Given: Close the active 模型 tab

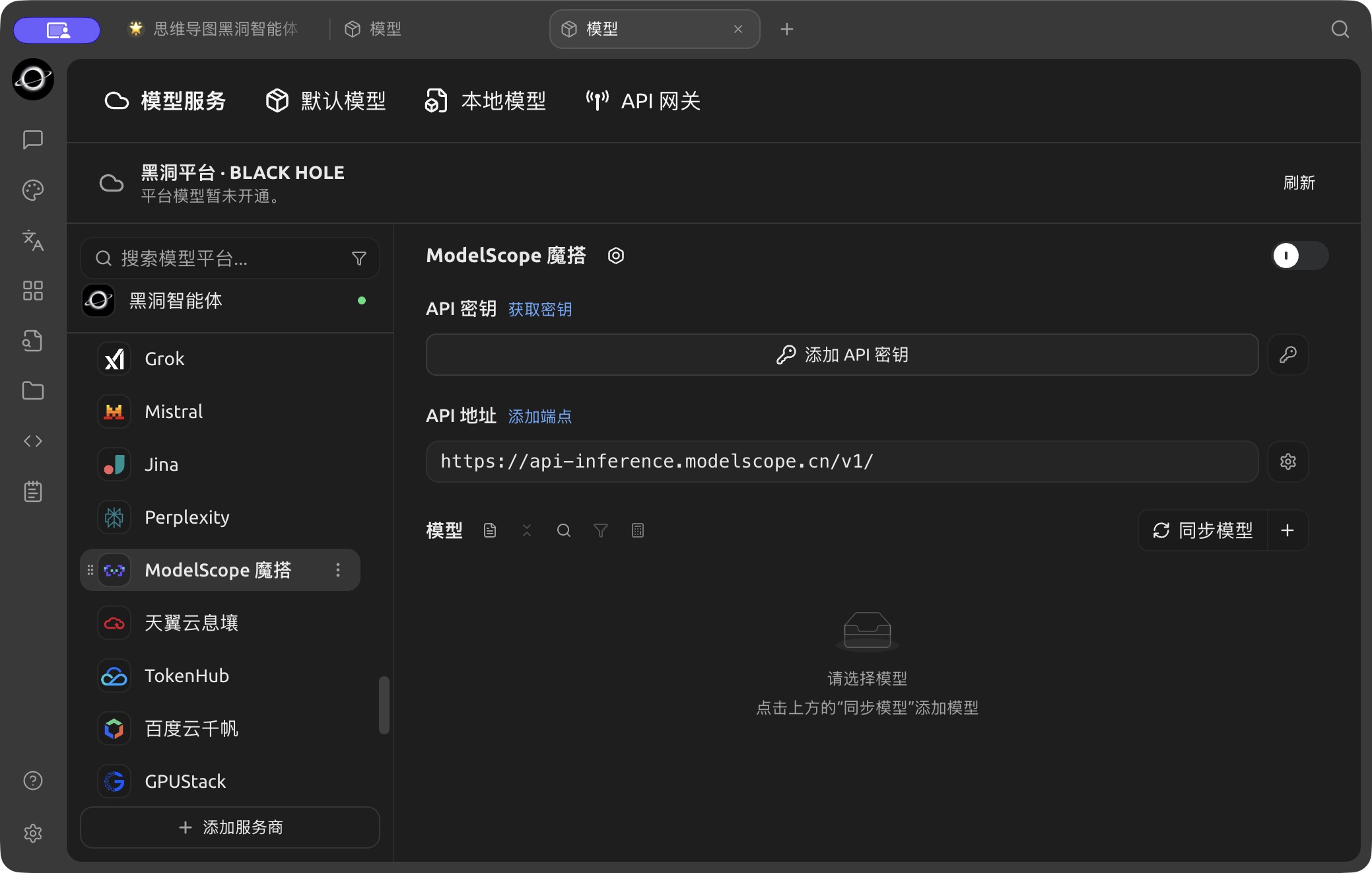Looking at the screenshot, I should (738, 29).
